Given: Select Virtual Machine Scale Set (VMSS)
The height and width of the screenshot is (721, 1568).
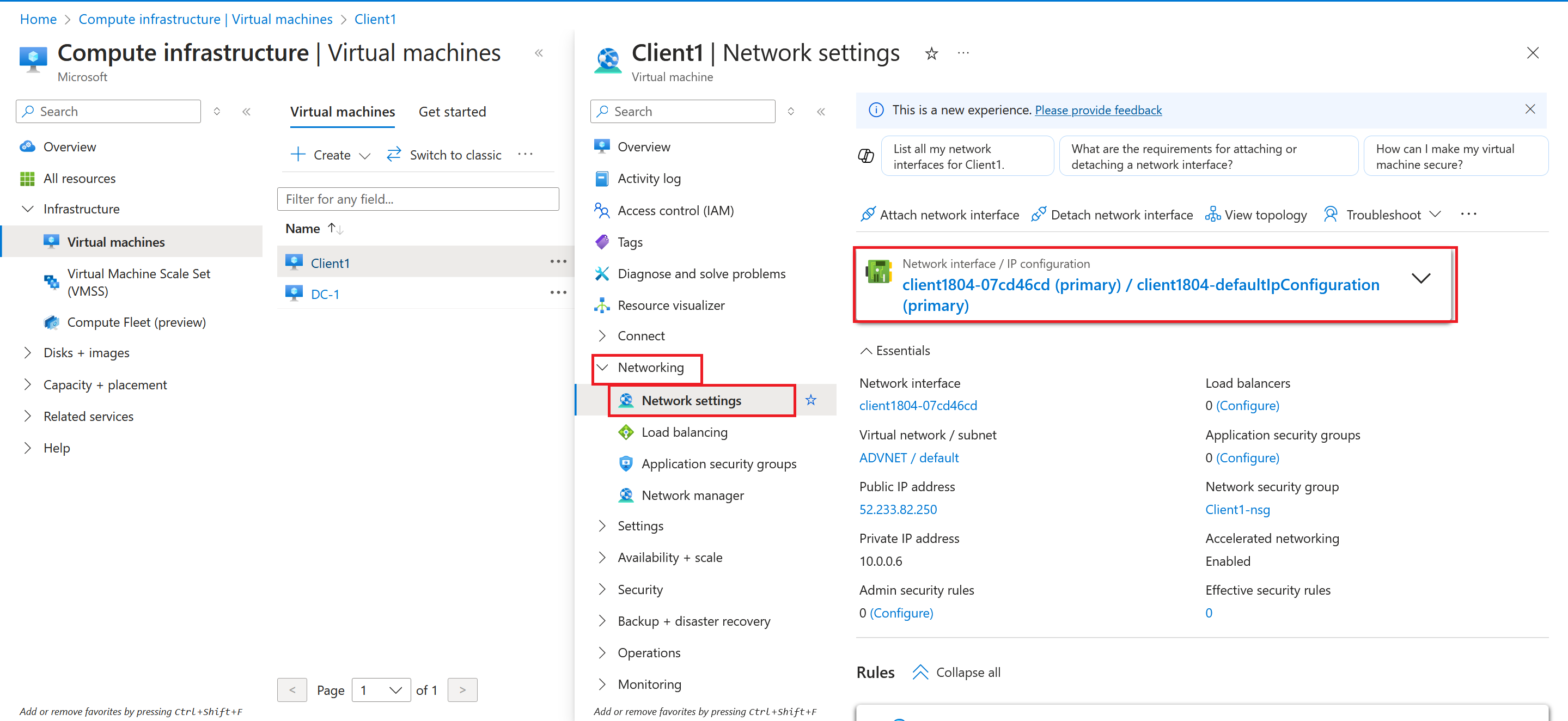Looking at the screenshot, I should (139, 282).
